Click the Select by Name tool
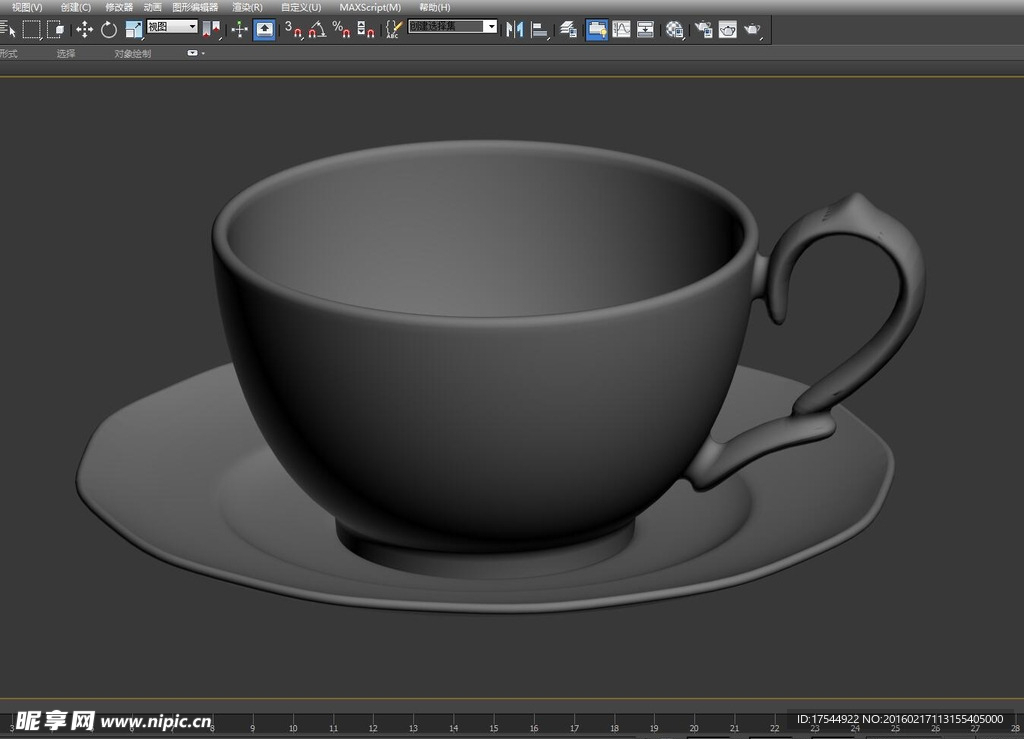 8,29
